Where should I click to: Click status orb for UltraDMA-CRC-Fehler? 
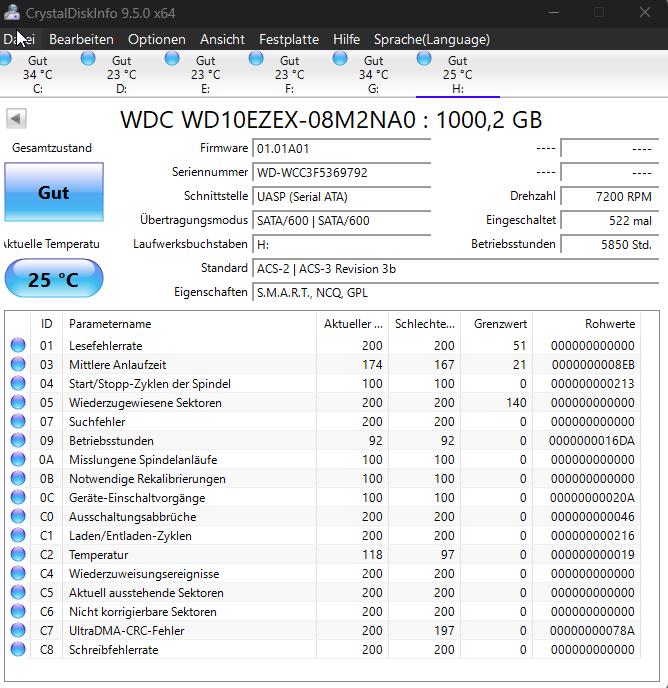[18, 631]
